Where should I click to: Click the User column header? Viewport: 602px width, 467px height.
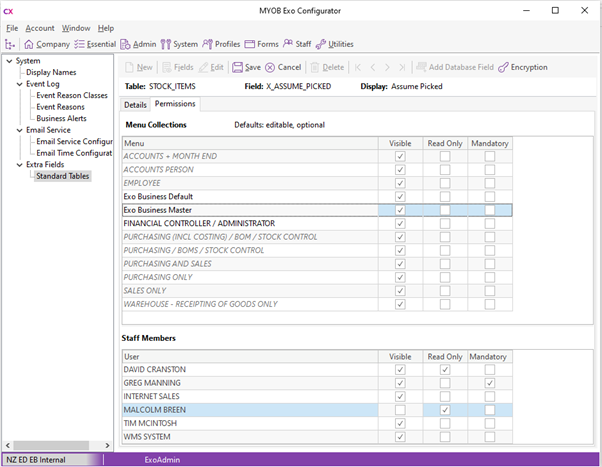250,357
